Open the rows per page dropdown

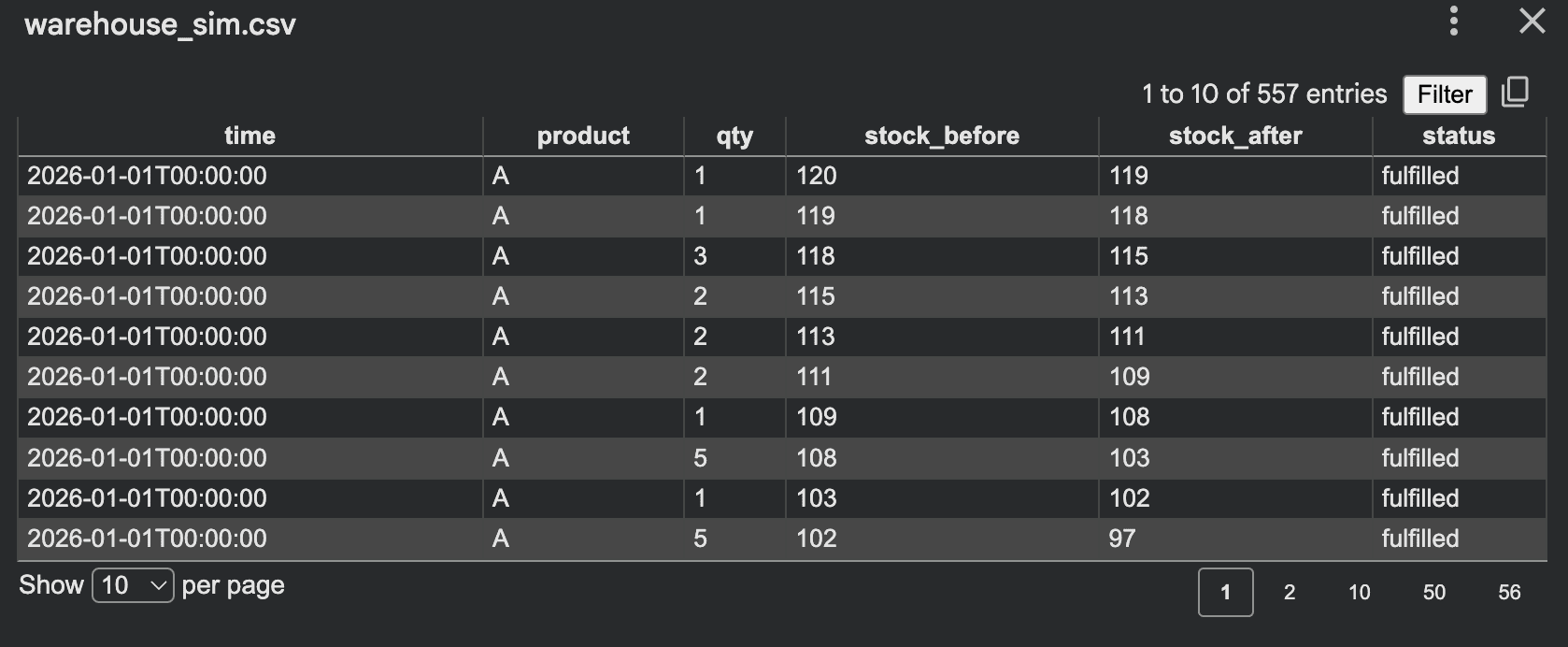(x=133, y=586)
